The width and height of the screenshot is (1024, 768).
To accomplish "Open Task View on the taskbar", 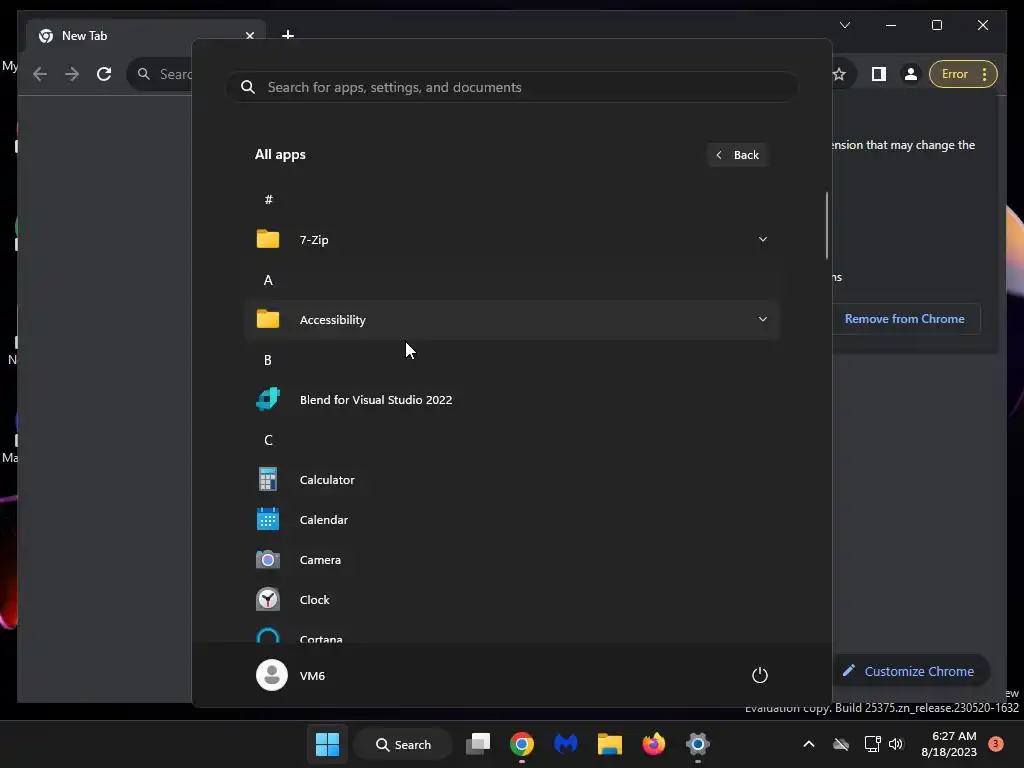I will (x=478, y=744).
